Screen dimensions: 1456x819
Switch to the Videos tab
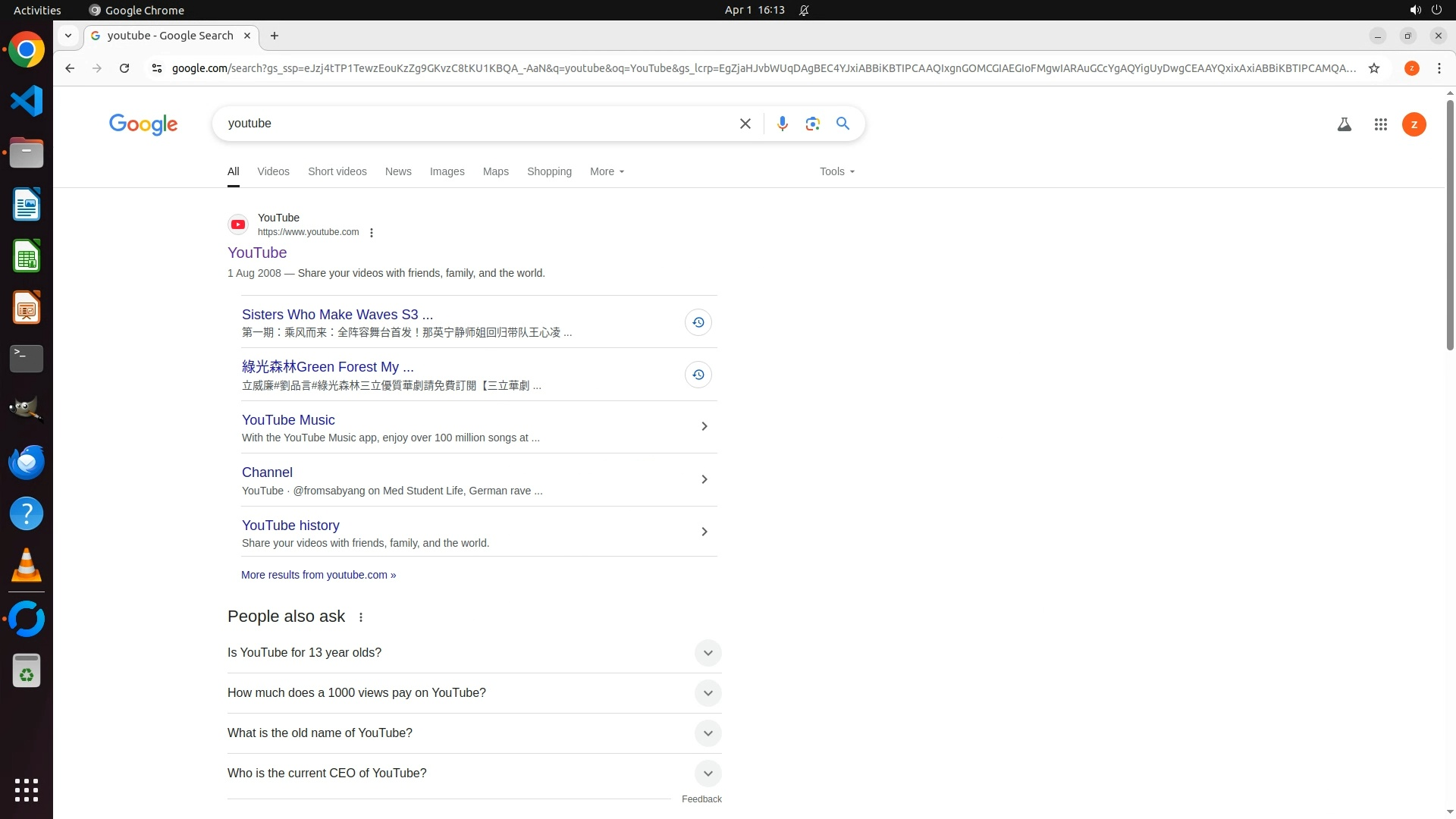pos(273,171)
